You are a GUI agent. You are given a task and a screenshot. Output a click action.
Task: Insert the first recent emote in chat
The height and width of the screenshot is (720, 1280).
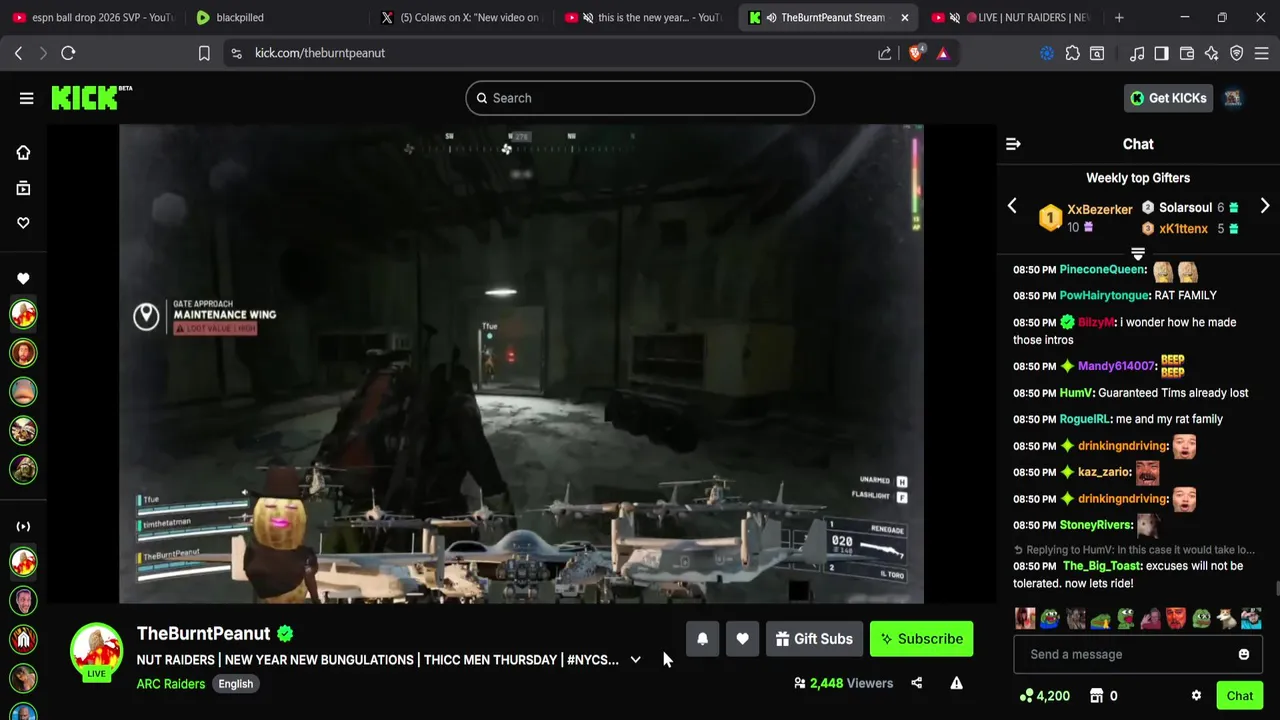1025,619
